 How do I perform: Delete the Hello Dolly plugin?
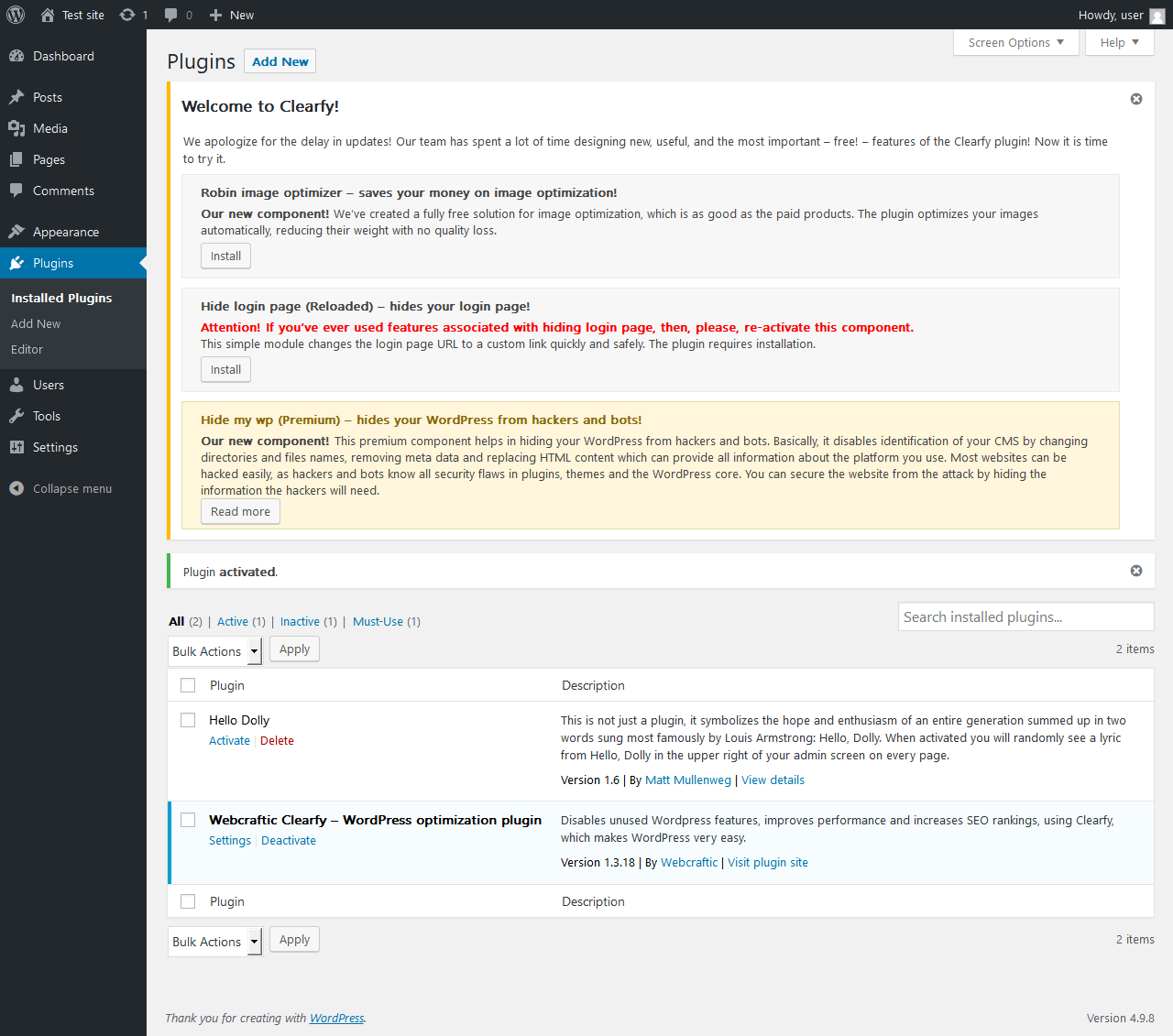[x=277, y=740]
